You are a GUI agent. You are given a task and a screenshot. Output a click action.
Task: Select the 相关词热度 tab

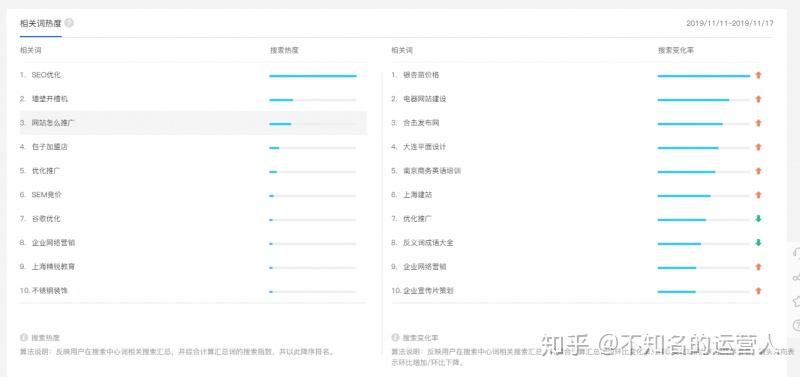41,23
